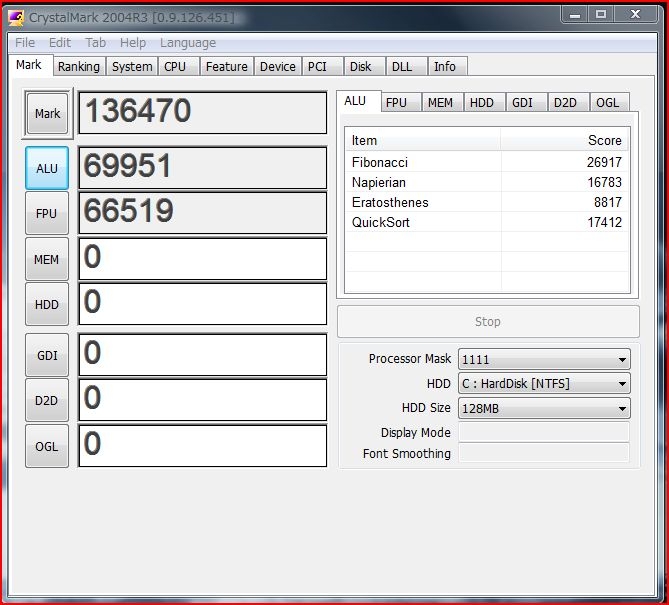This screenshot has height=605, width=669.
Task: Click the CrystalMark app icon in title bar
Action: coord(15,17)
